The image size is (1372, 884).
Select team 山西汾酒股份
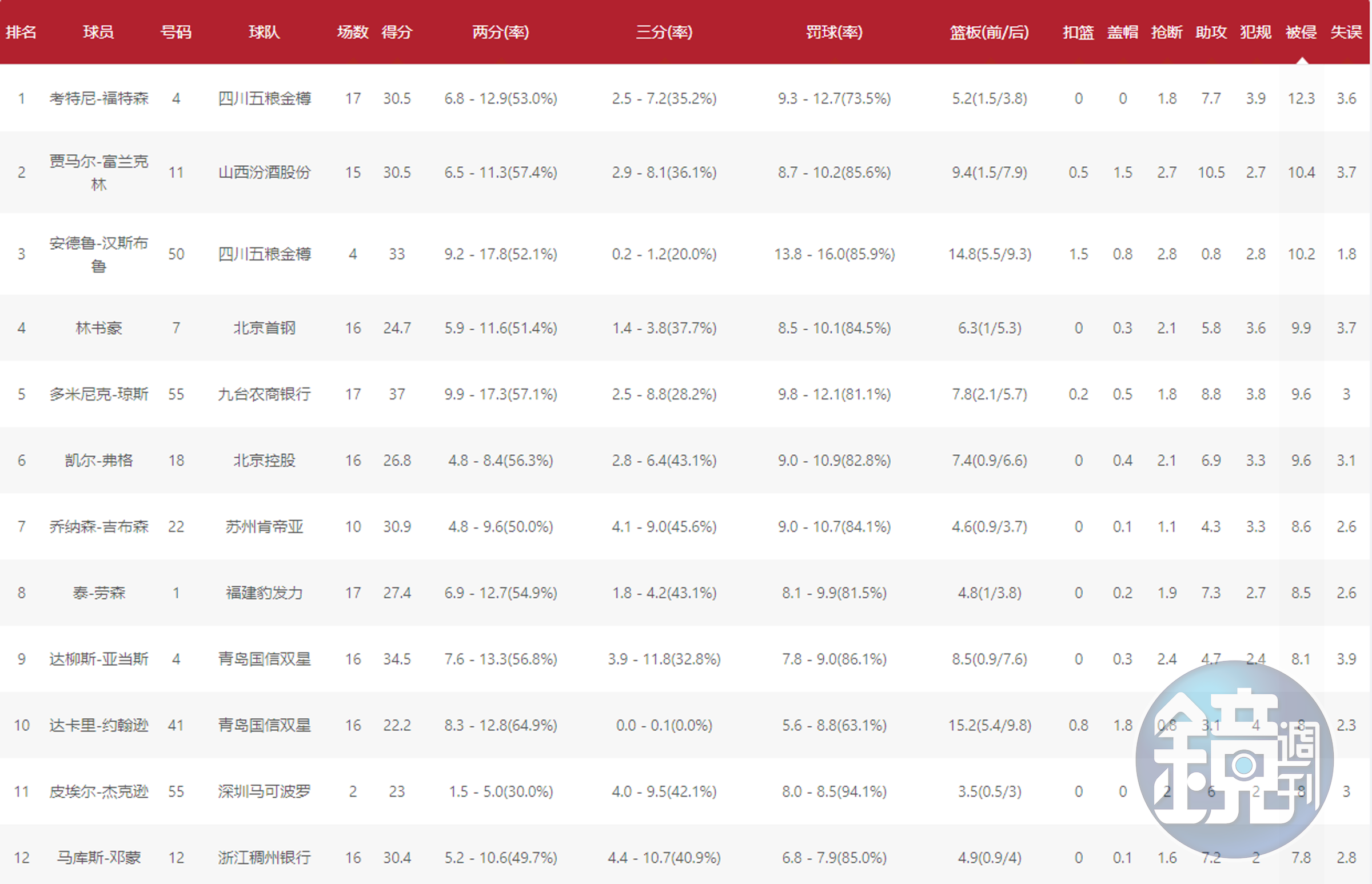(264, 172)
